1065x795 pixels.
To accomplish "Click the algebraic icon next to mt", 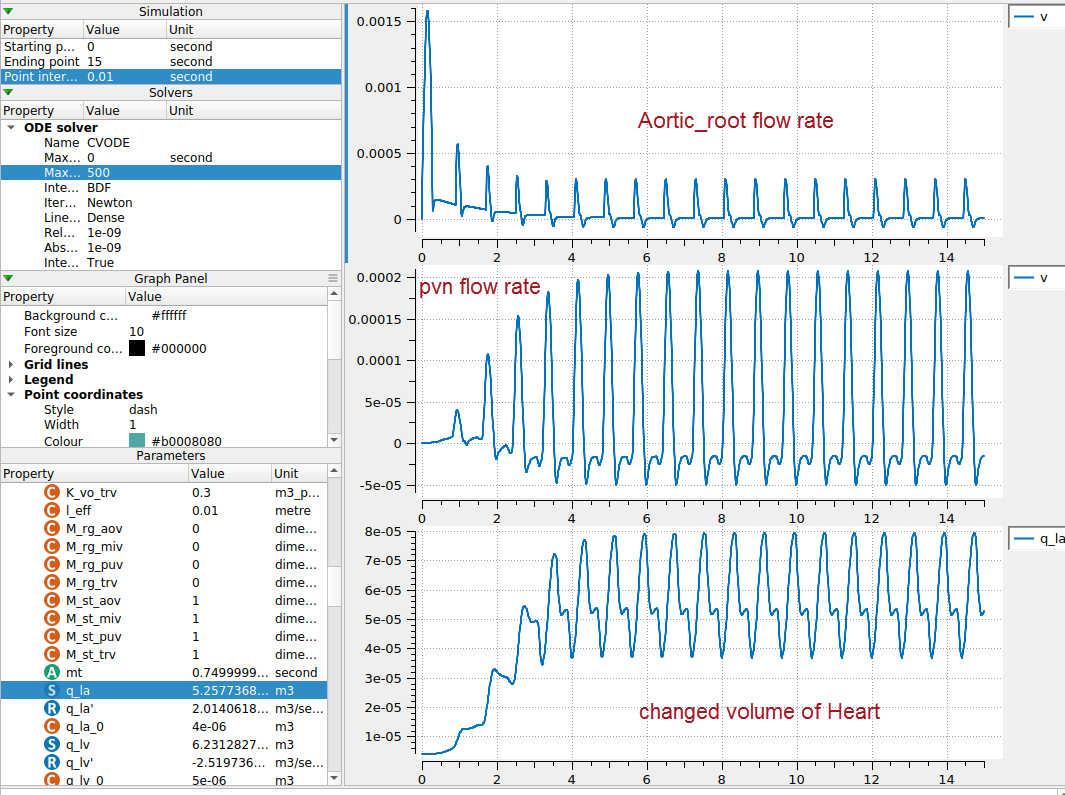I will (x=52, y=672).
